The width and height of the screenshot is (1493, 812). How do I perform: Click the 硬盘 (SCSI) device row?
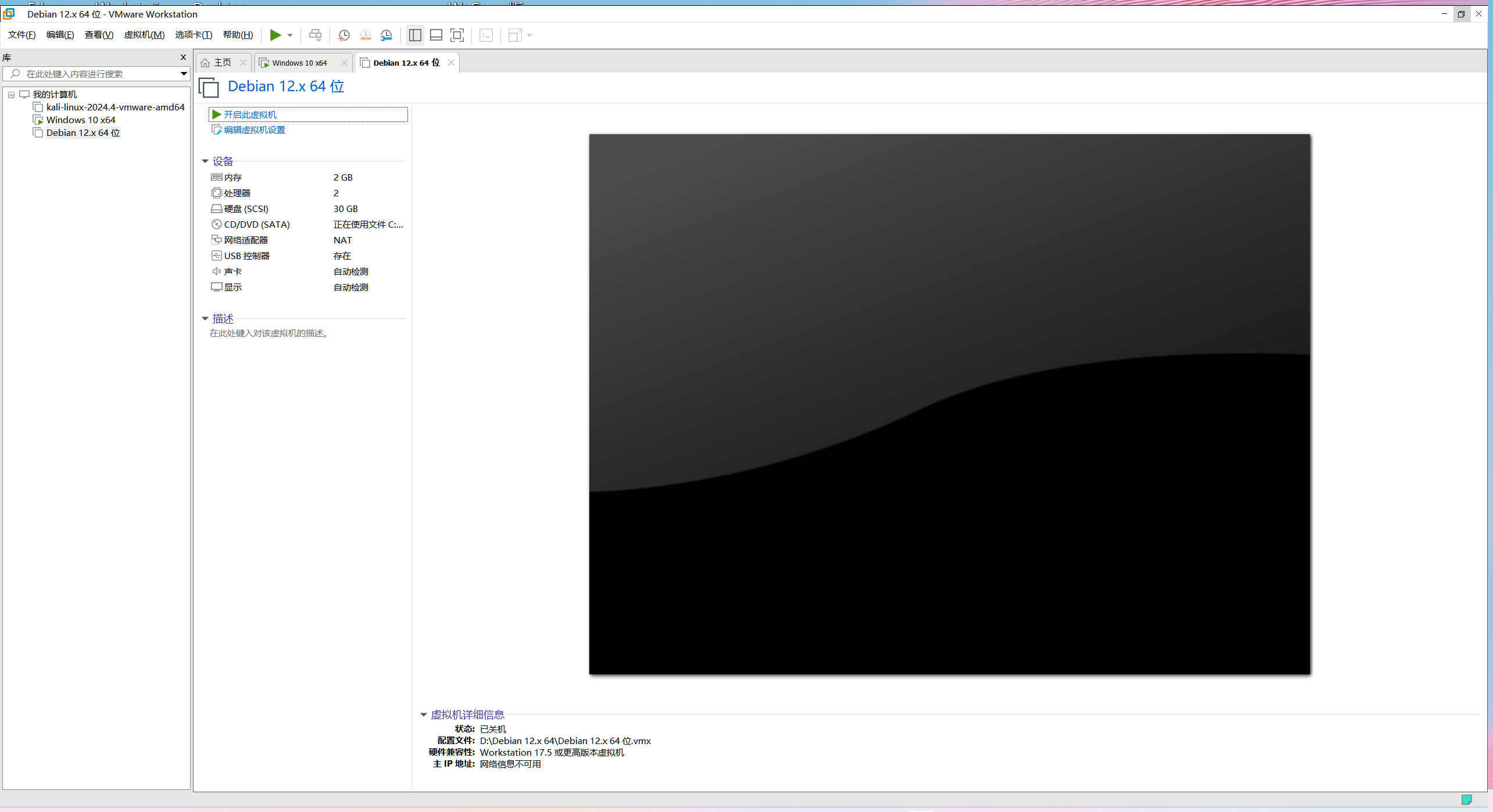pos(307,209)
